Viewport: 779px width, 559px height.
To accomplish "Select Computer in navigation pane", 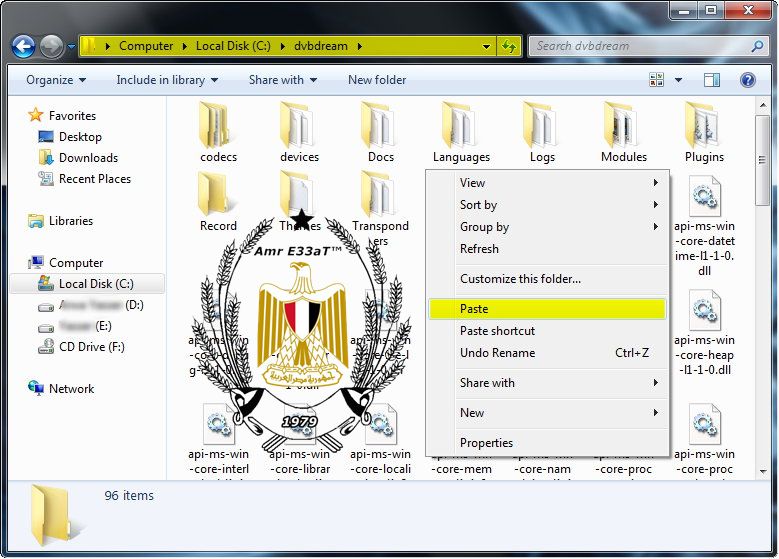I will (66, 262).
